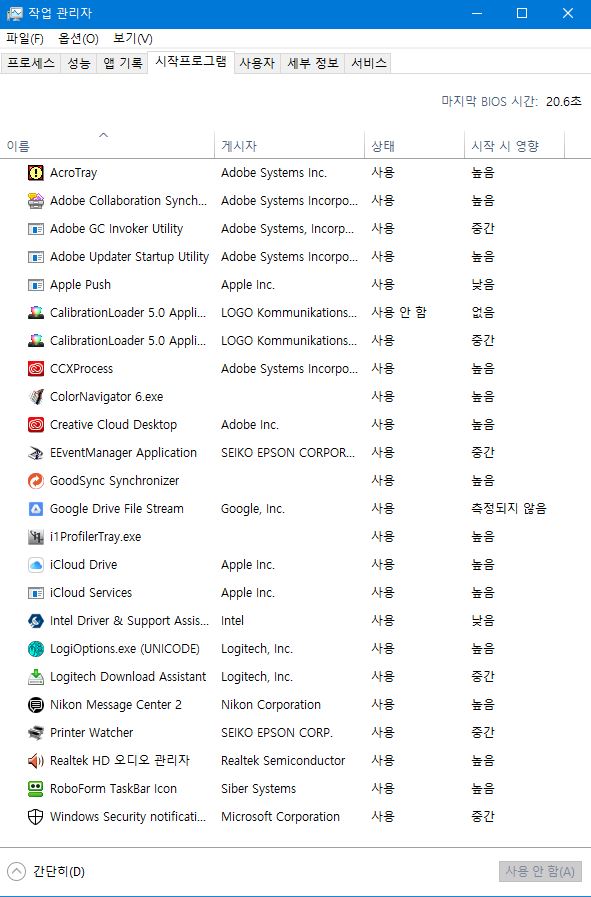Click the i1ProfilerTray.exe icon

tap(35, 537)
